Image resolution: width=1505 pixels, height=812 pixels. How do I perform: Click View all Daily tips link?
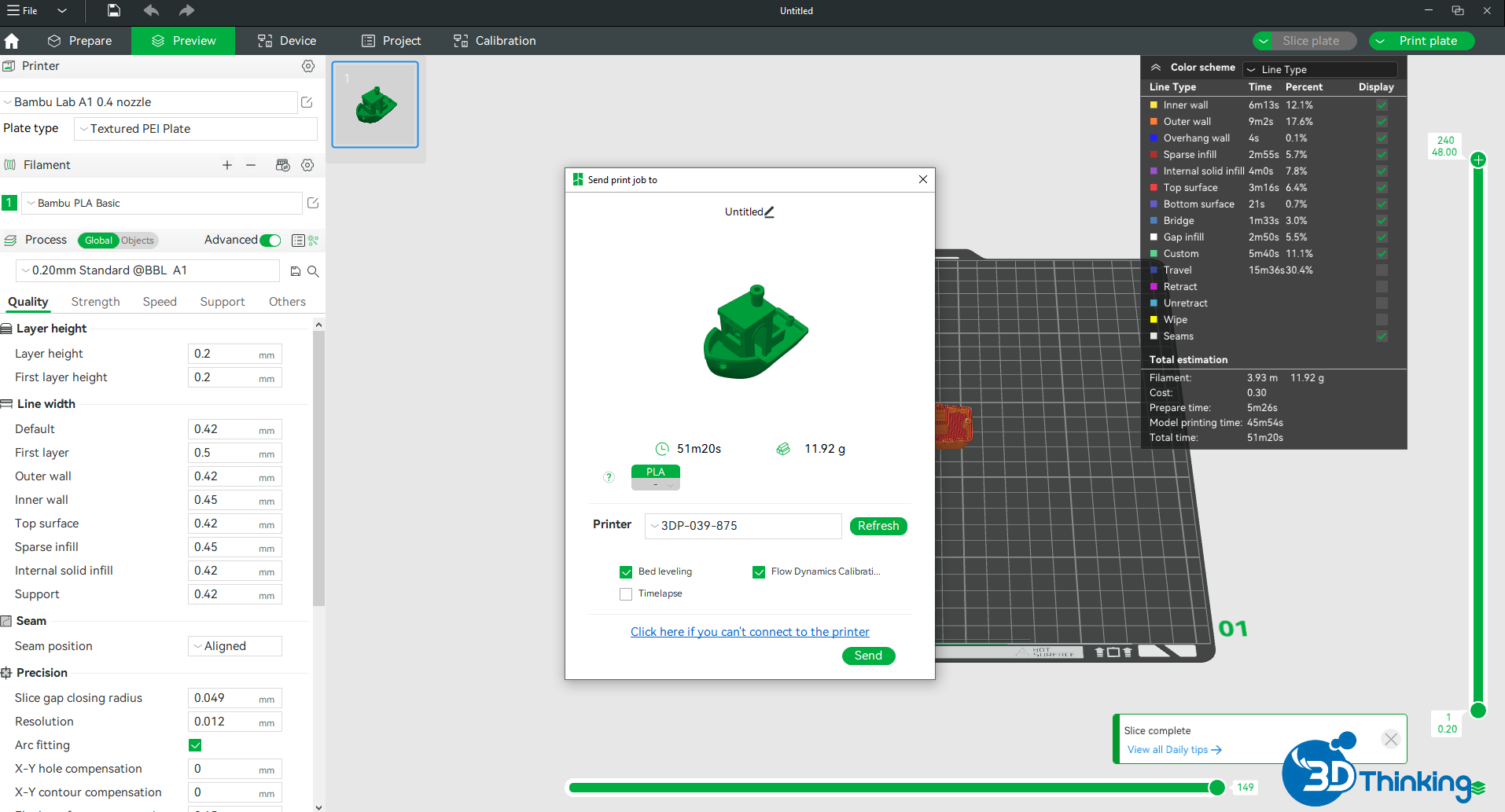click(1175, 750)
